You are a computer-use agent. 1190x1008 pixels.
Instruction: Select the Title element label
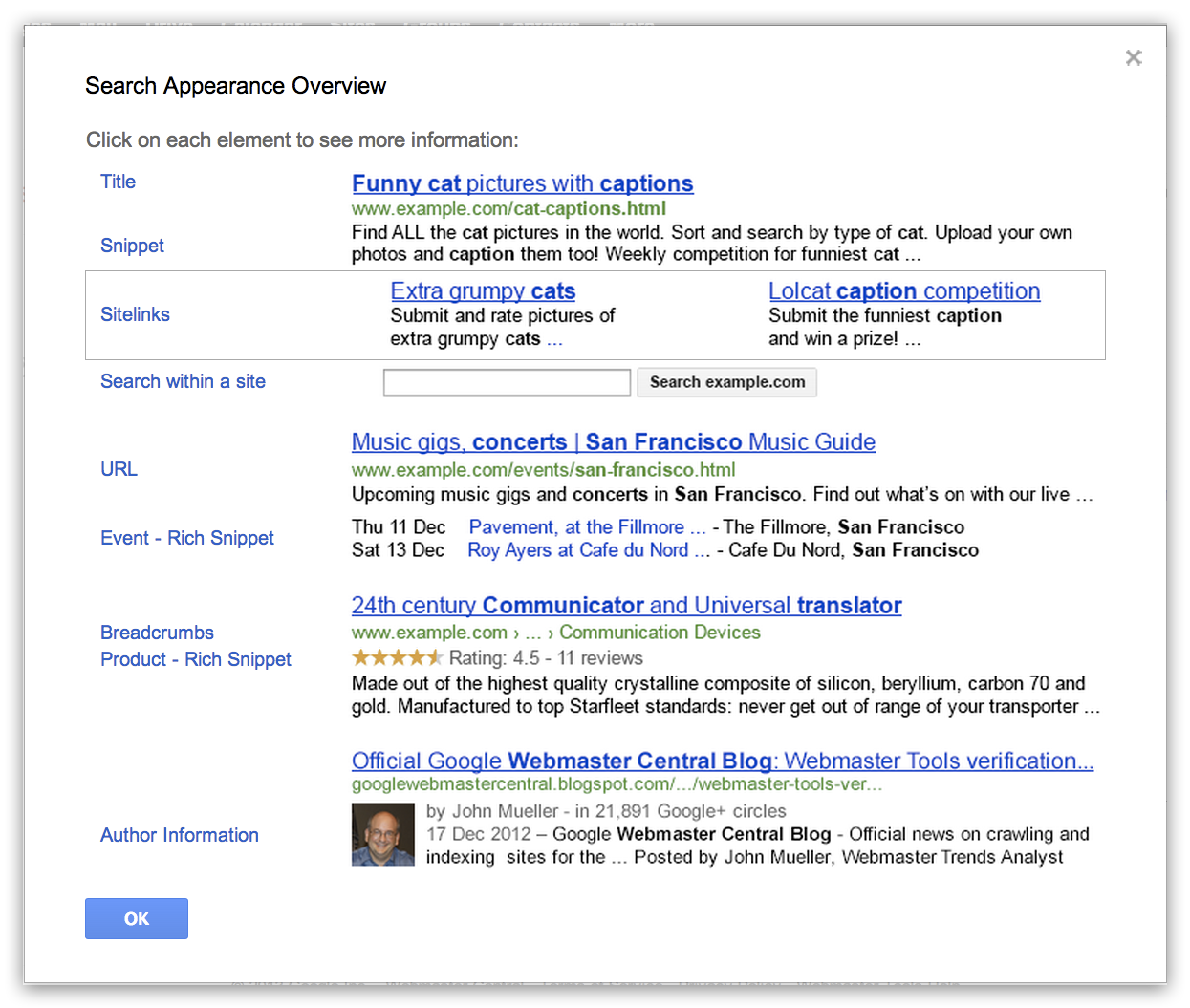coord(119,182)
